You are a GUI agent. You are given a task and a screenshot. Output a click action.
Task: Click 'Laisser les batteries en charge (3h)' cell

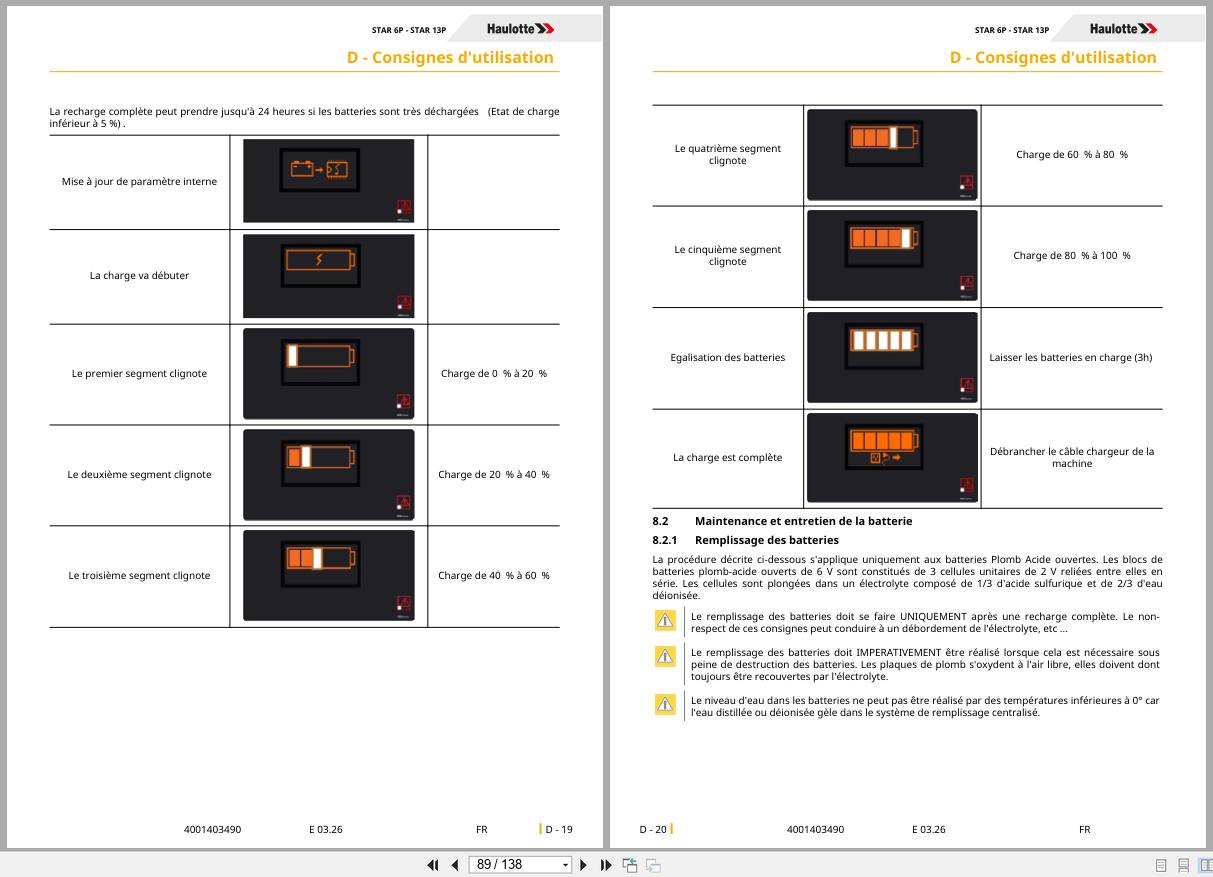pyautogui.click(x=1072, y=358)
